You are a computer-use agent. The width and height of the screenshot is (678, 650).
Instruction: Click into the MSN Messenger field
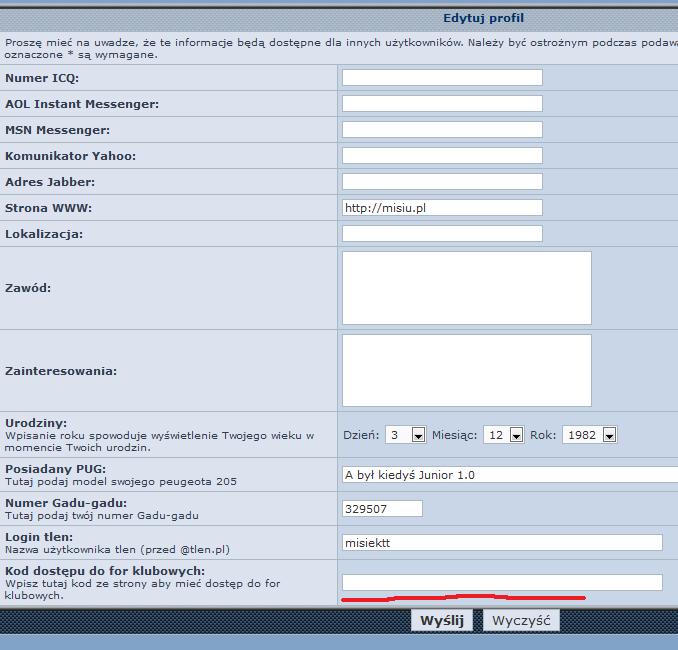tap(442, 130)
